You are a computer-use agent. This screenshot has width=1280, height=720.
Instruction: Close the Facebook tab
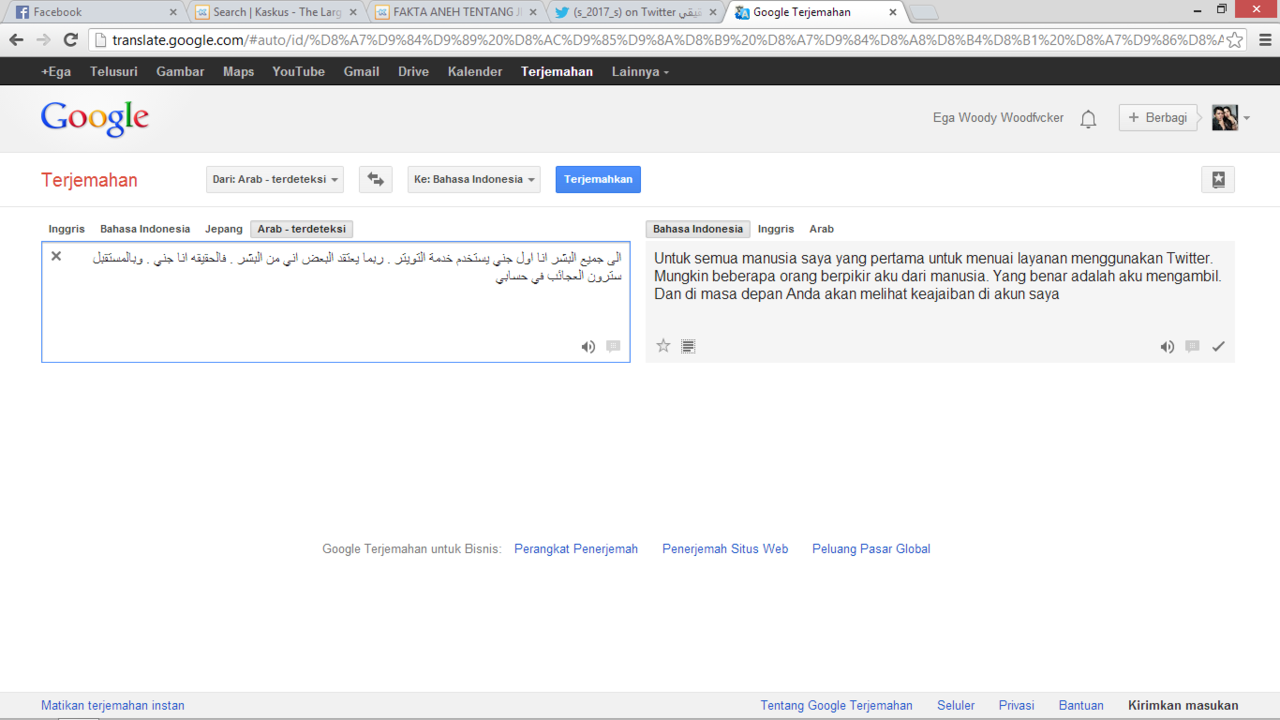pyautogui.click(x=173, y=13)
